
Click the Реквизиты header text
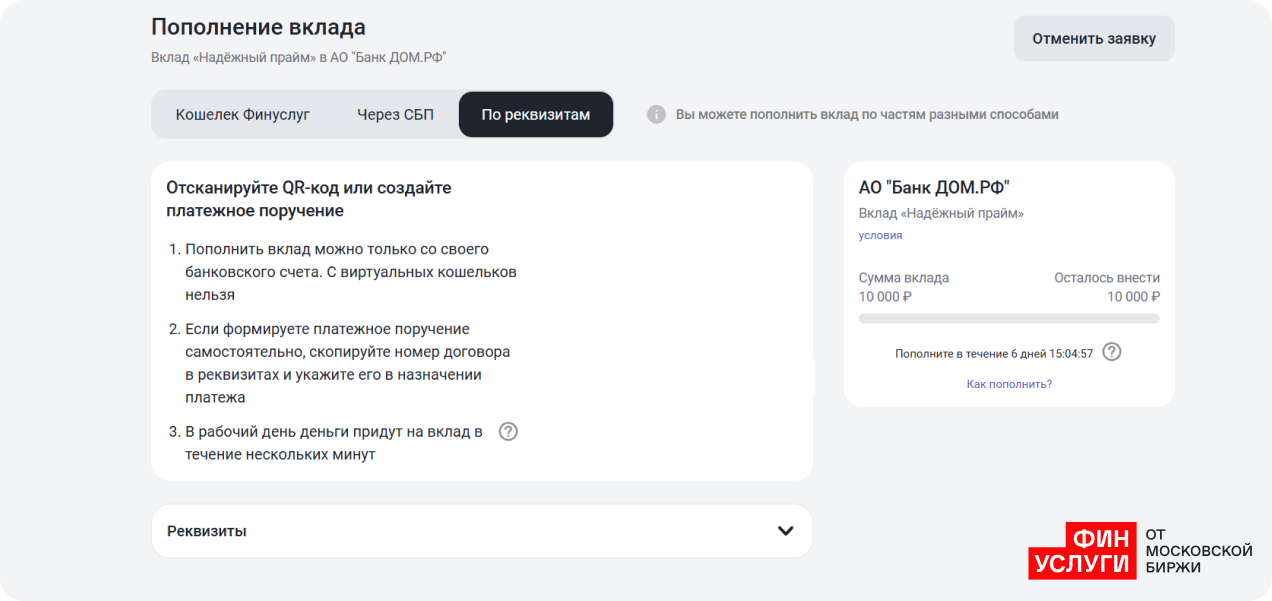[207, 531]
